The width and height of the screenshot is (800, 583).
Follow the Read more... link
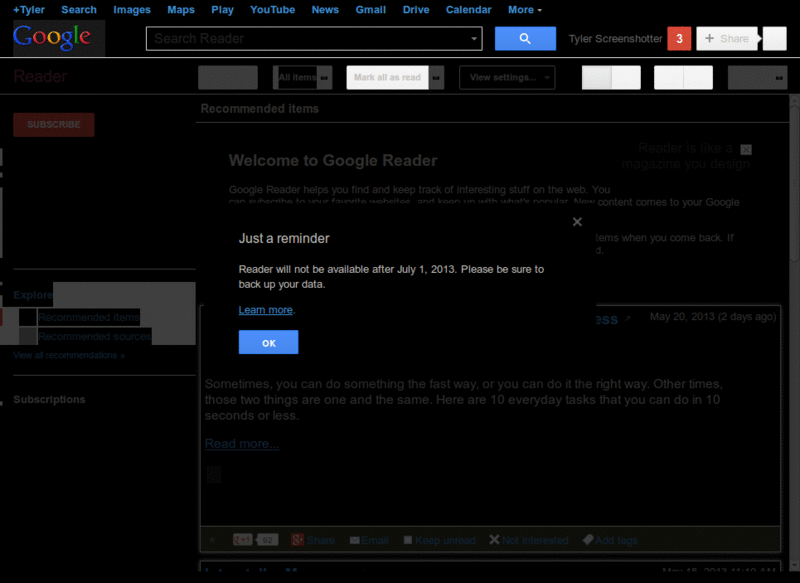[242, 443]
